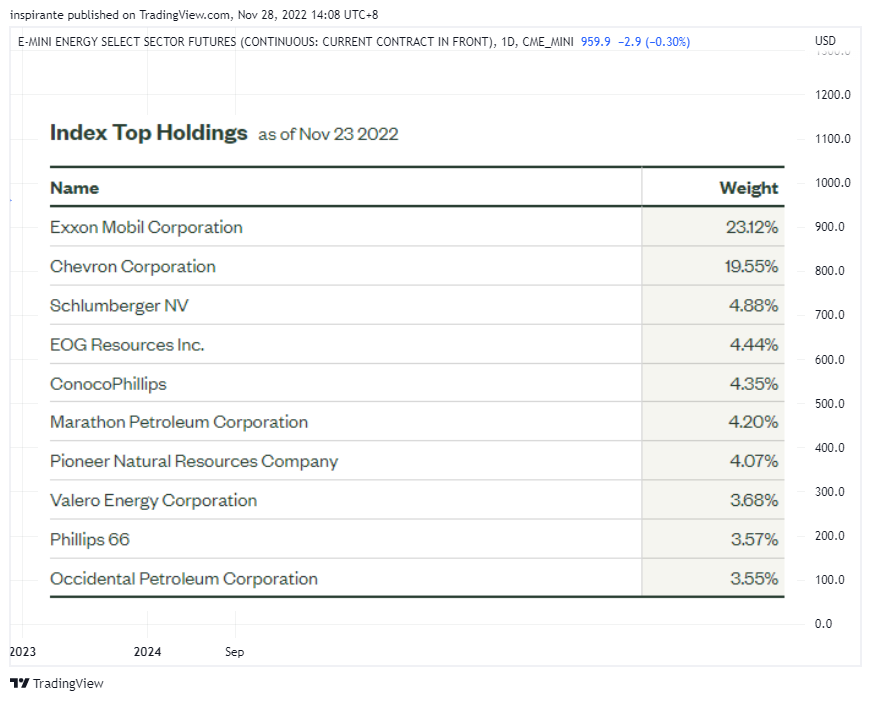Click the 1000.0 price axis label

coord(833,183)
